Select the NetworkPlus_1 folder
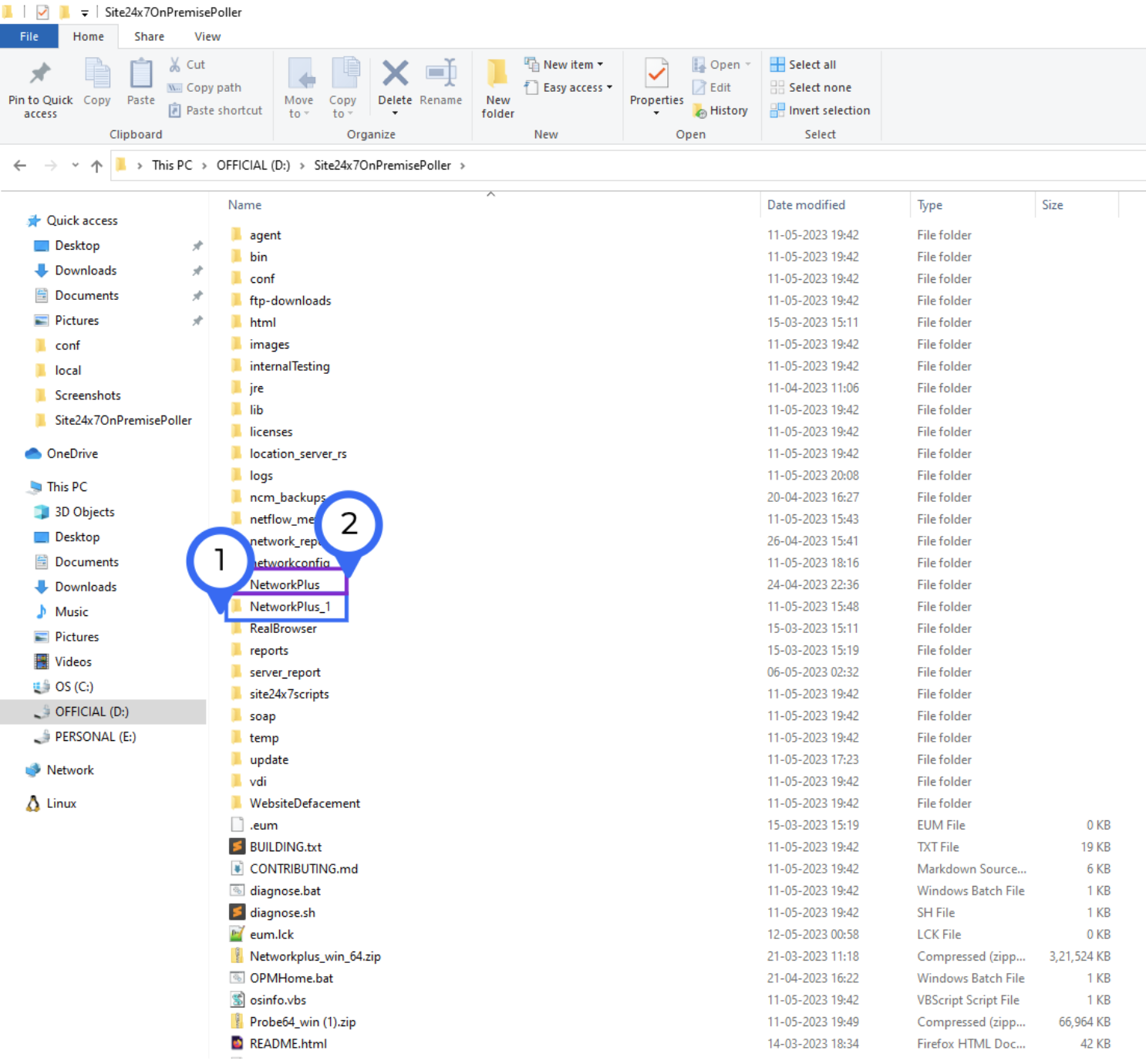The width and height of the screenshot is (1146, 1064). (290, 607)
